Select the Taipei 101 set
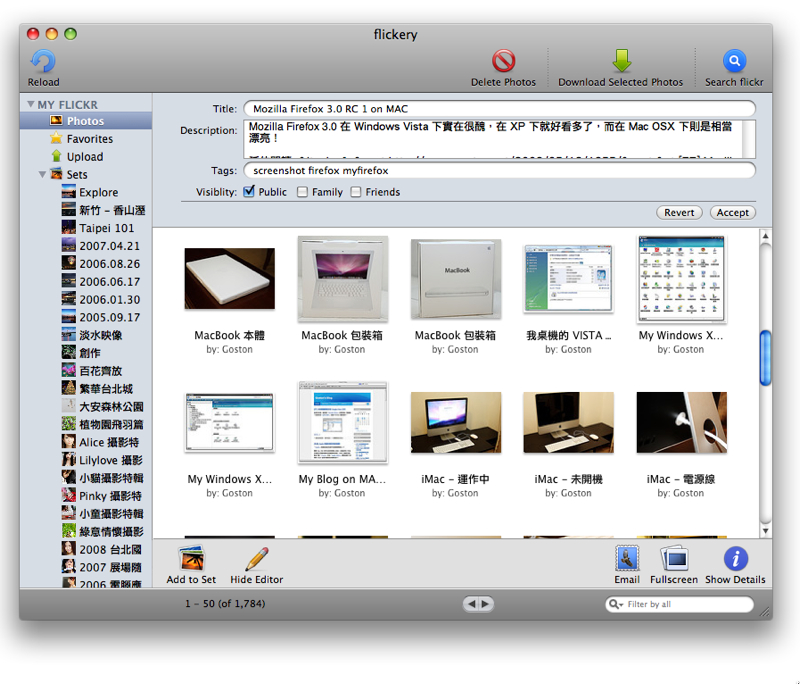The width and height of the screenshot is (800, 684). tap(86, 228)
